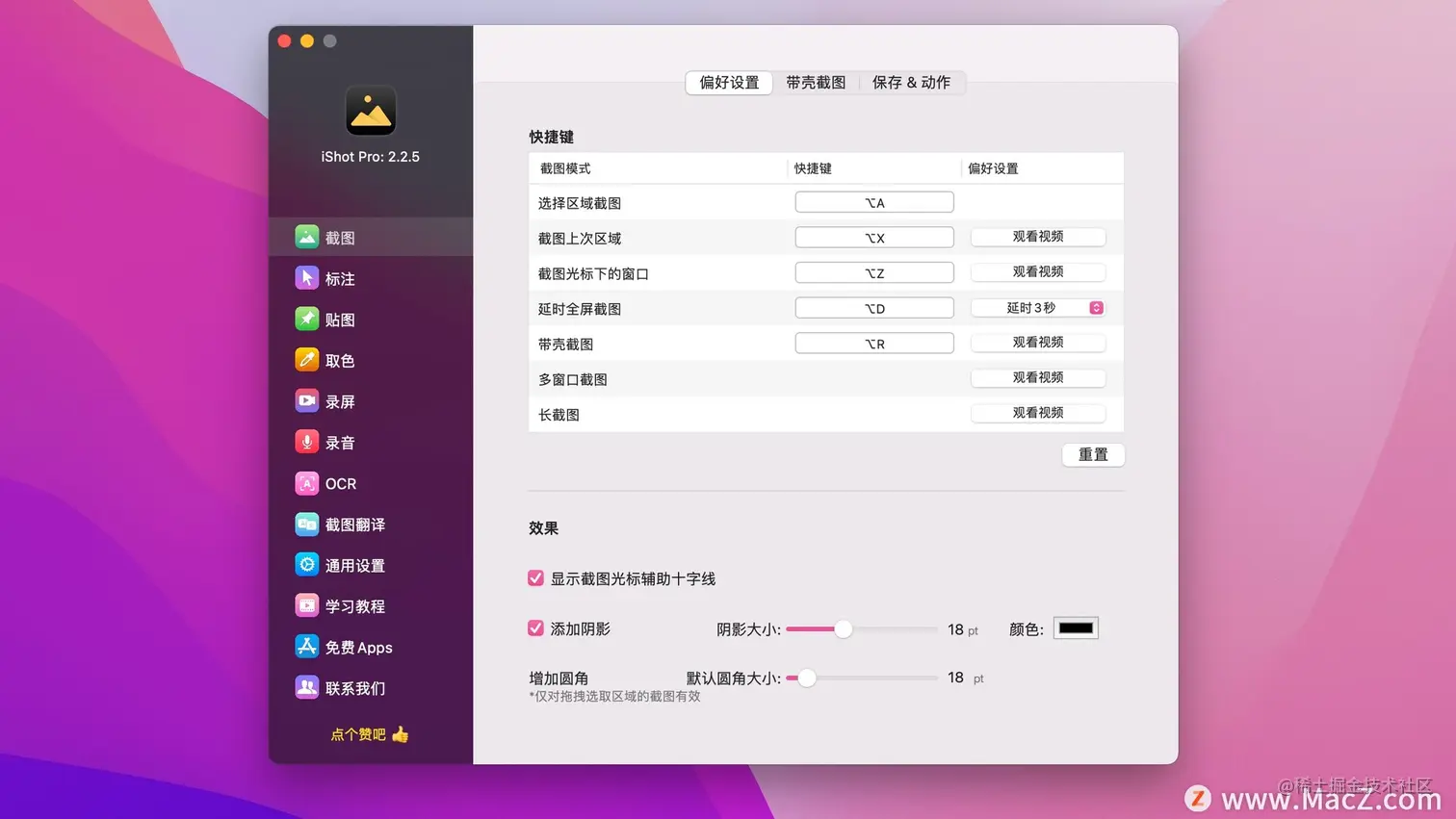Screen dimensions: 1456x819
Task: Uncheck the 添加阴影 shadow checkbox
Action: tap(536, 628)
